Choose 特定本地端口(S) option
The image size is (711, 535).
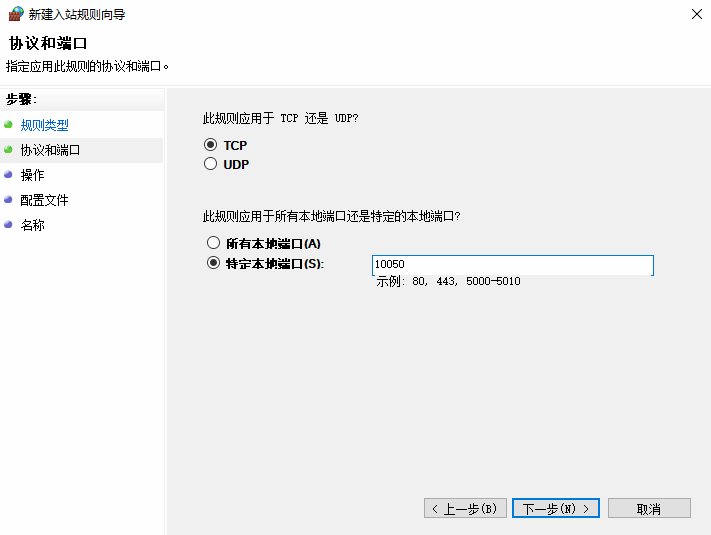[214, 263]
